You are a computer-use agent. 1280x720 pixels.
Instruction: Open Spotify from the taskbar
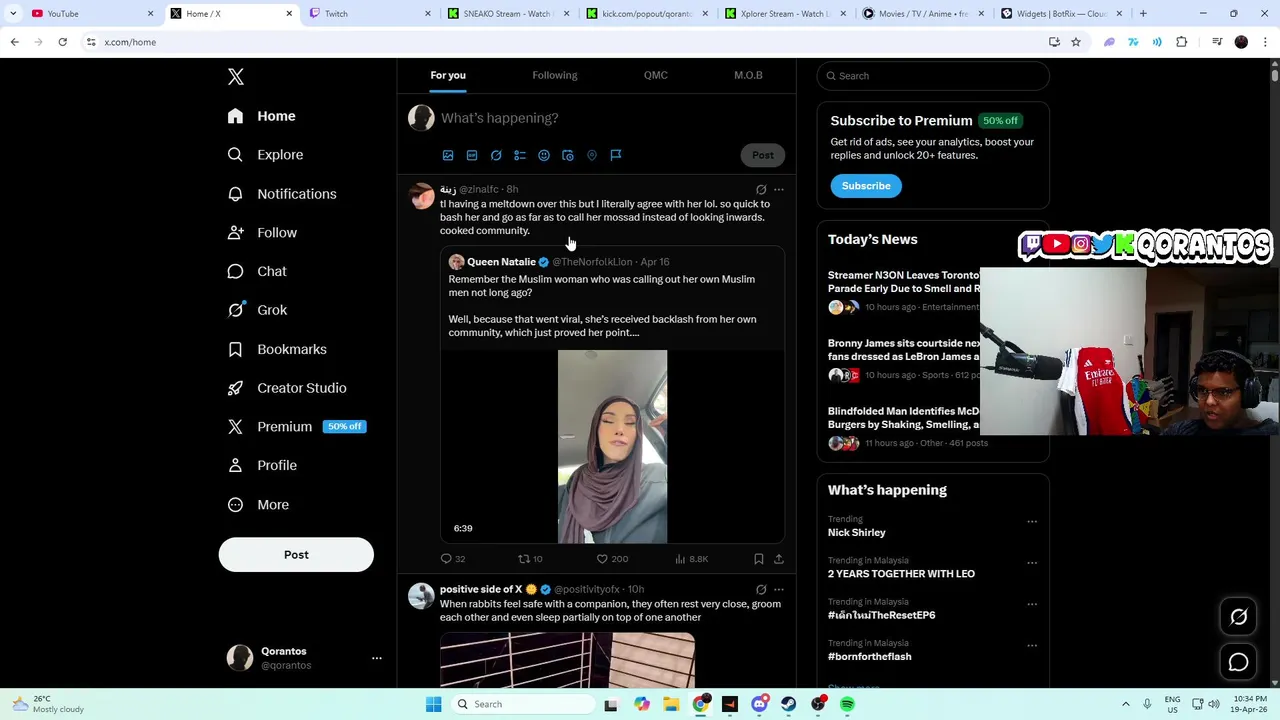847,704
